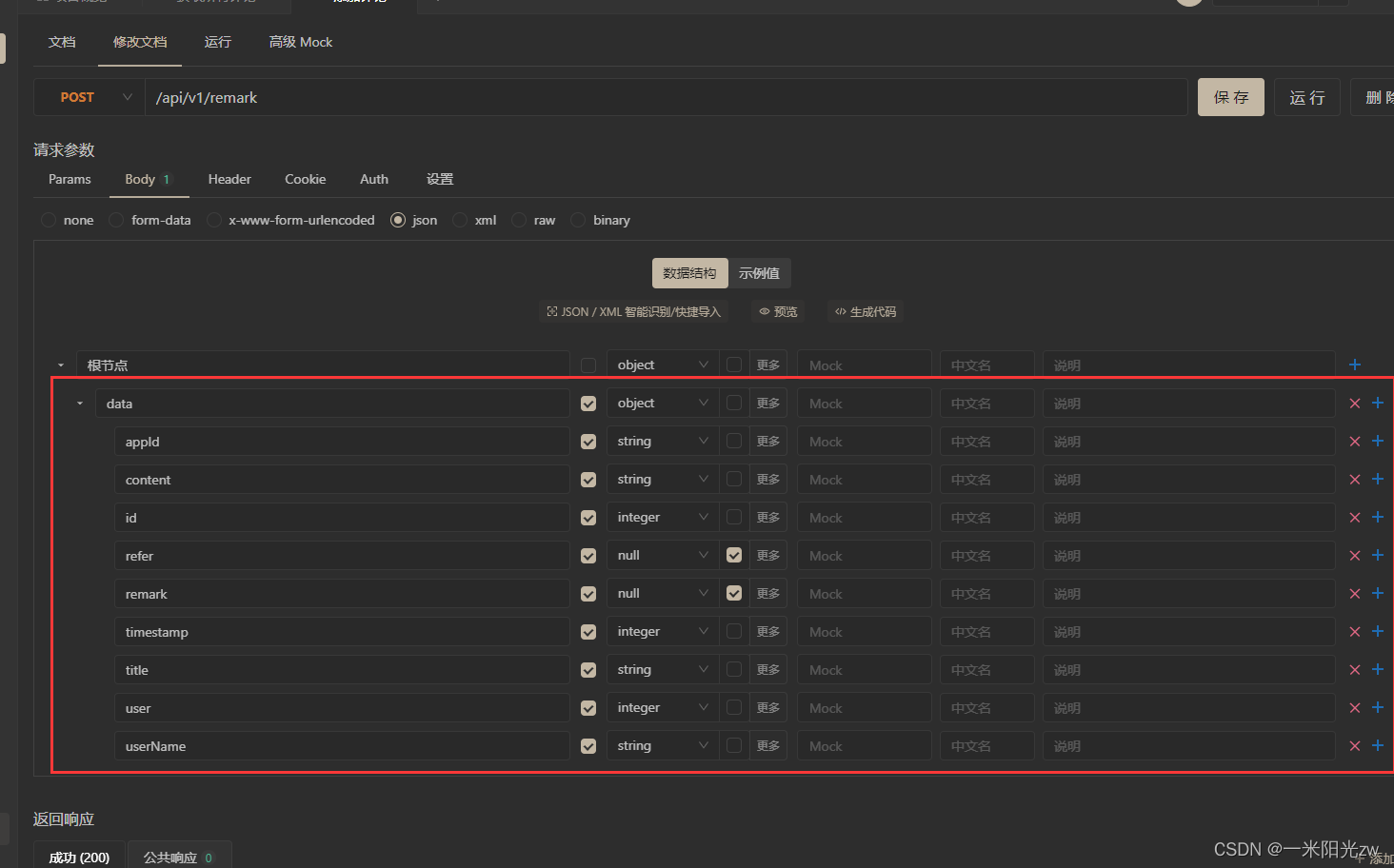Delete the content field row
The image size is (1394, 868).
(1355, 480)
